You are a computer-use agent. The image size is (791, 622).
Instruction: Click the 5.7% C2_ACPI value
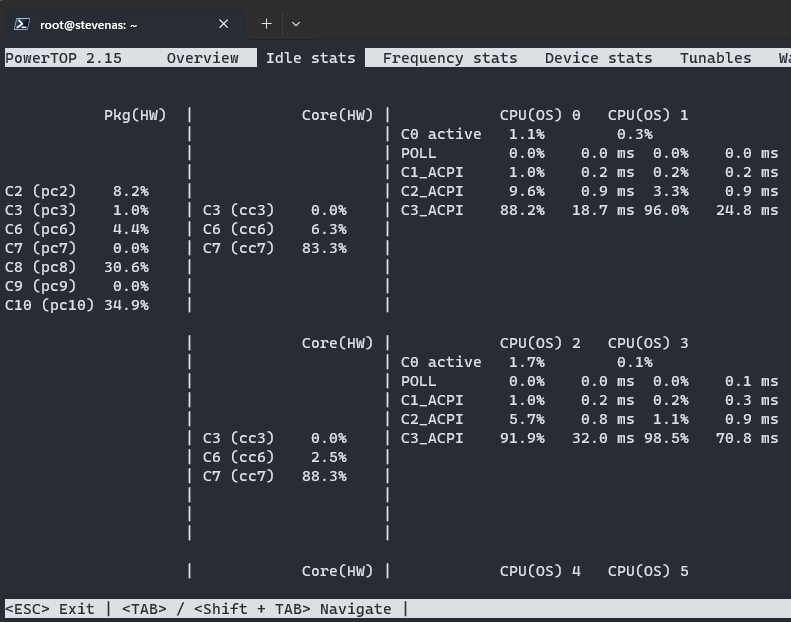[527, 419]
